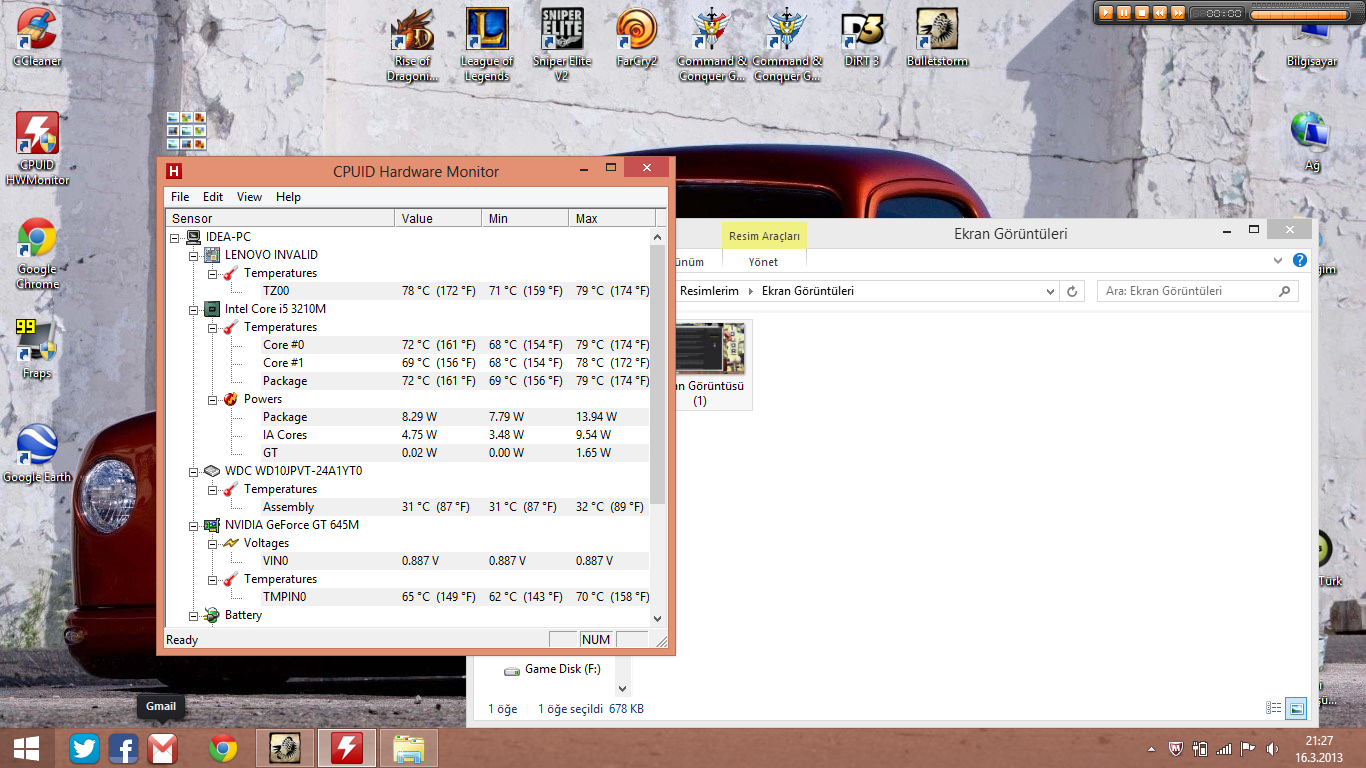Select the screenshot thumbnail in Explorer
The height and width of the screenshot is (768, 1366).
tap(711, 365)
